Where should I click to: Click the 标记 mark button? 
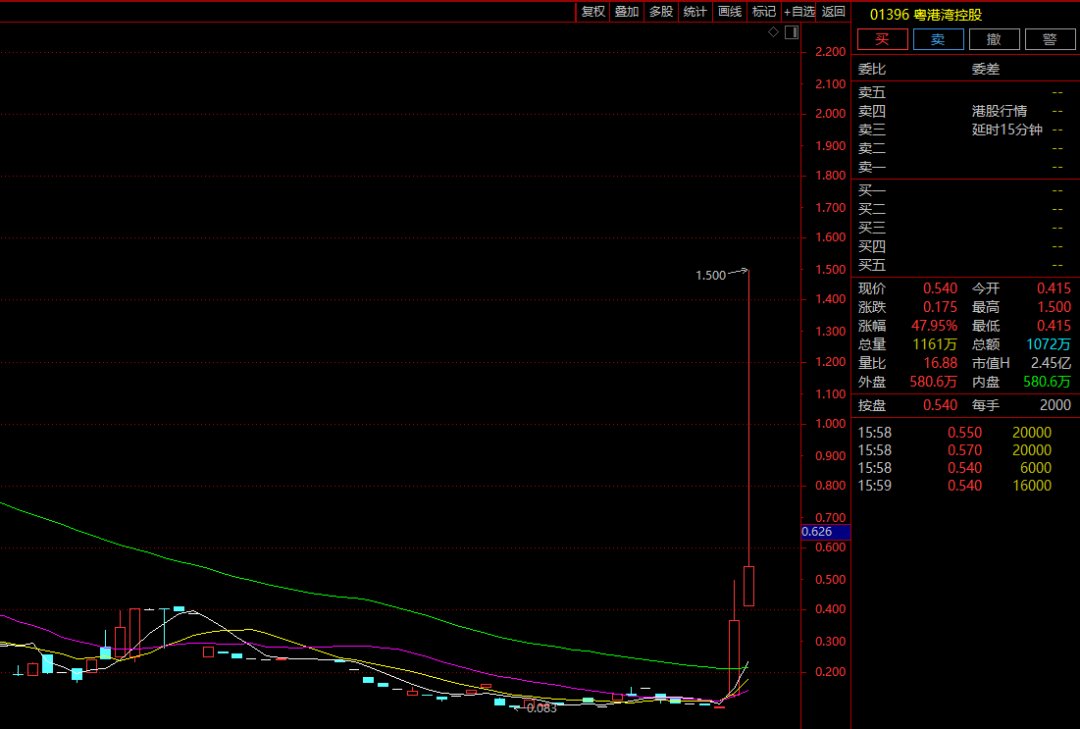click(764, 12)
